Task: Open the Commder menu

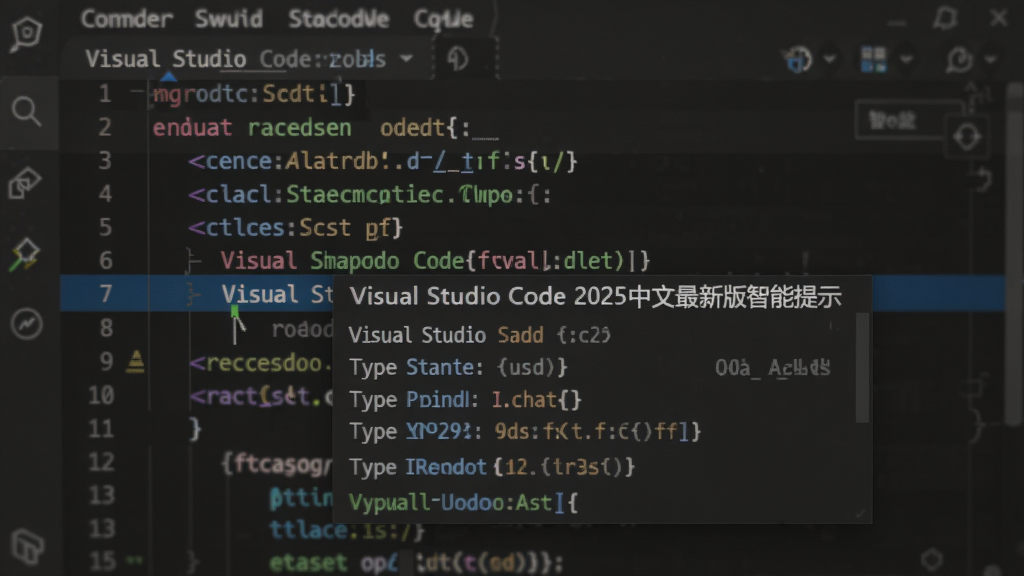Action: click(127, 19)
